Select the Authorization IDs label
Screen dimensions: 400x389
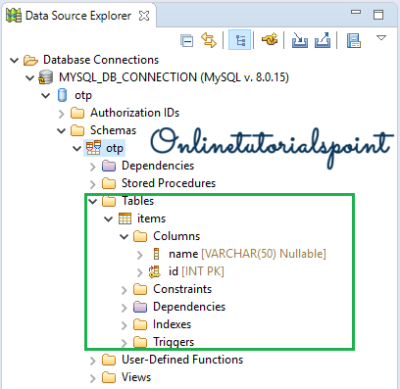[x=135, y=113]
